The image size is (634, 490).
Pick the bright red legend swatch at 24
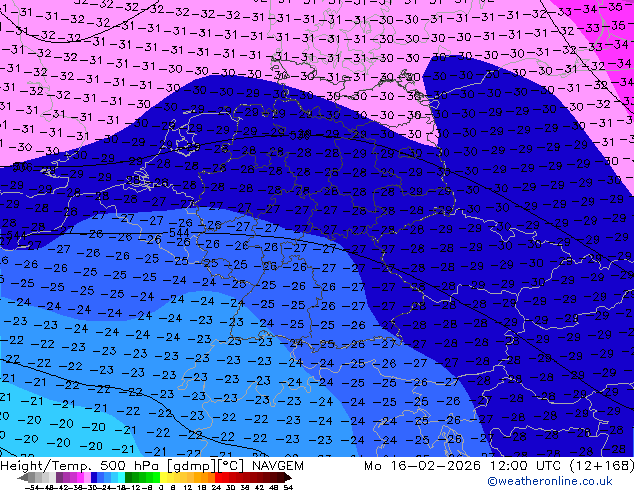218,478
